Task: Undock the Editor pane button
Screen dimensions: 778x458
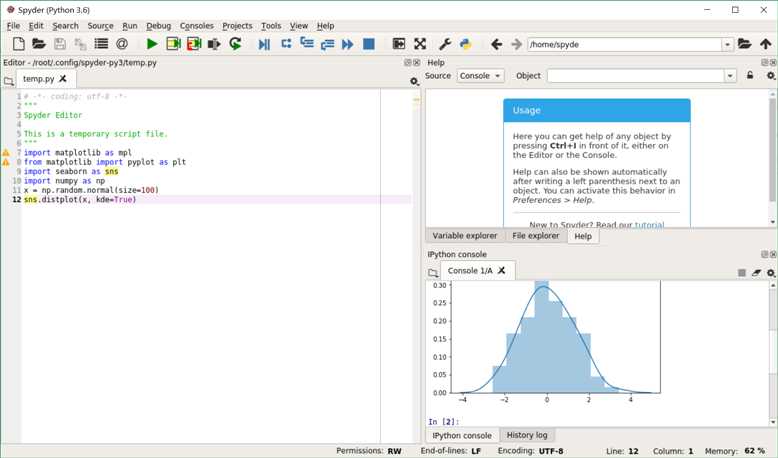Action: [408, 63]
